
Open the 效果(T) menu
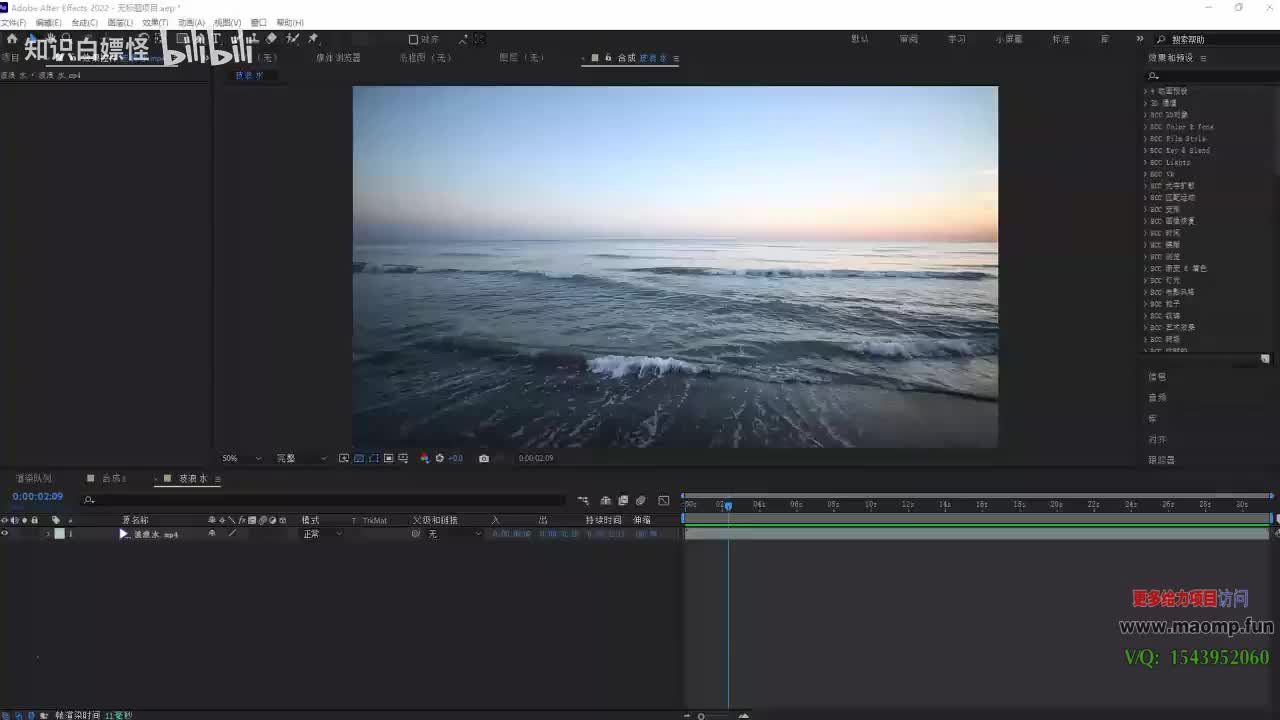155,22
